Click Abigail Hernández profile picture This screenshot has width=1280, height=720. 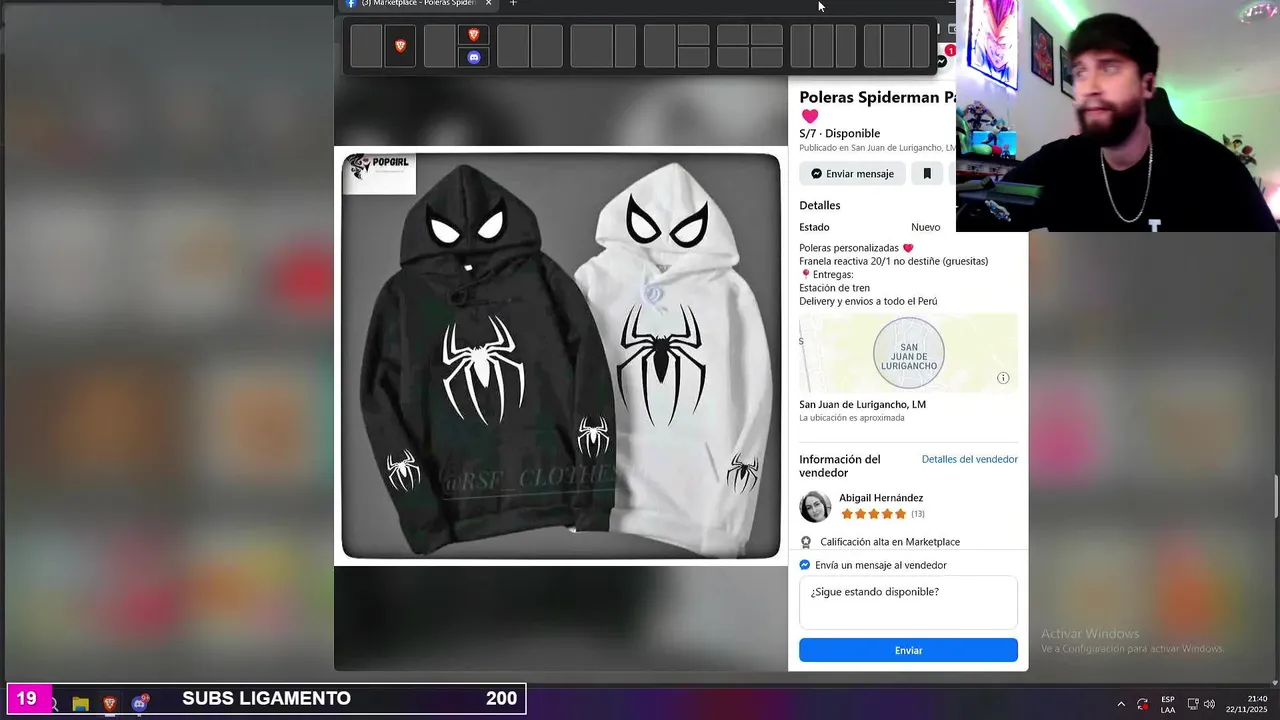click(815, 506)
